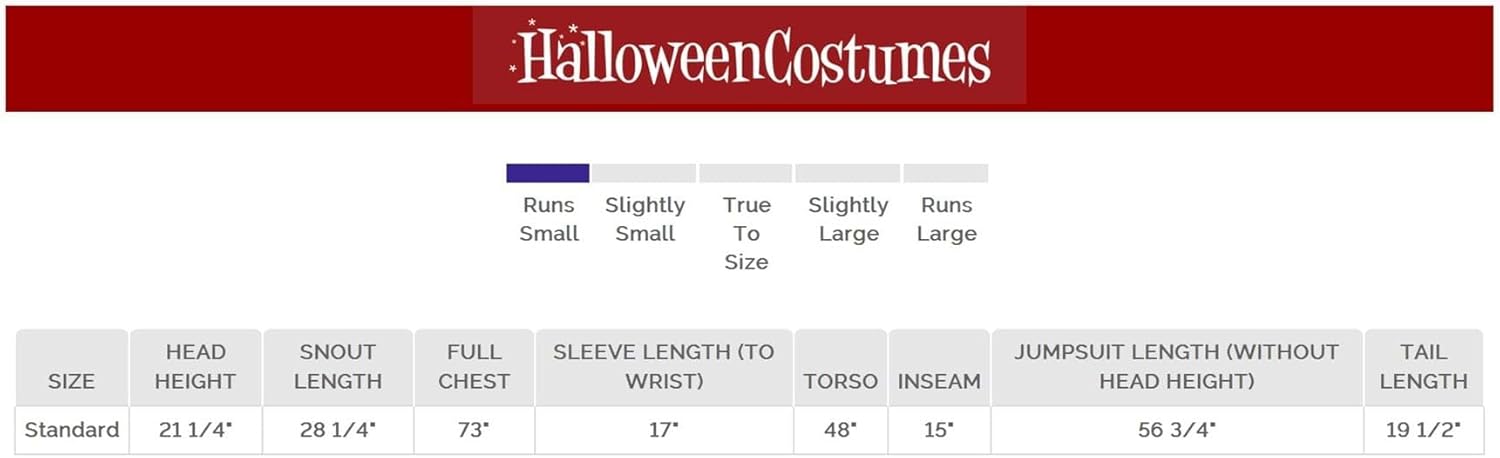Viewport: 1500px width, 458px height.
Task: Click the FULL CHEST column header
Action: tap(475, 367)
